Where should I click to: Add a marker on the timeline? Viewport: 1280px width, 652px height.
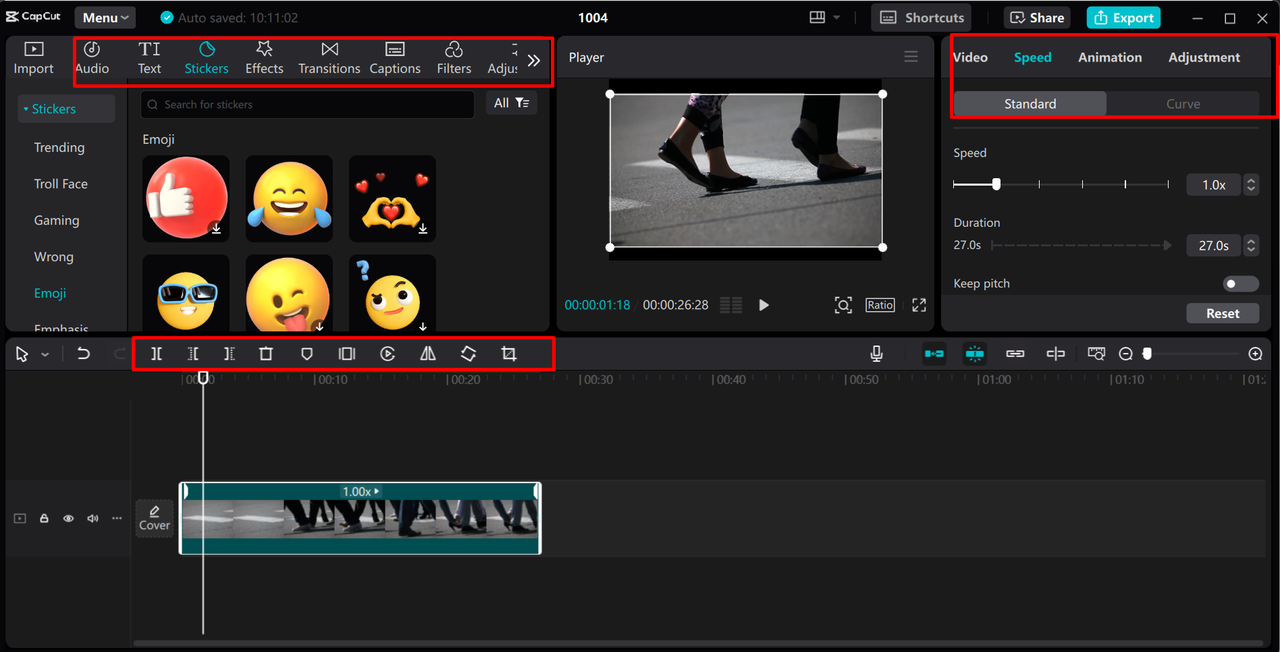307,354
